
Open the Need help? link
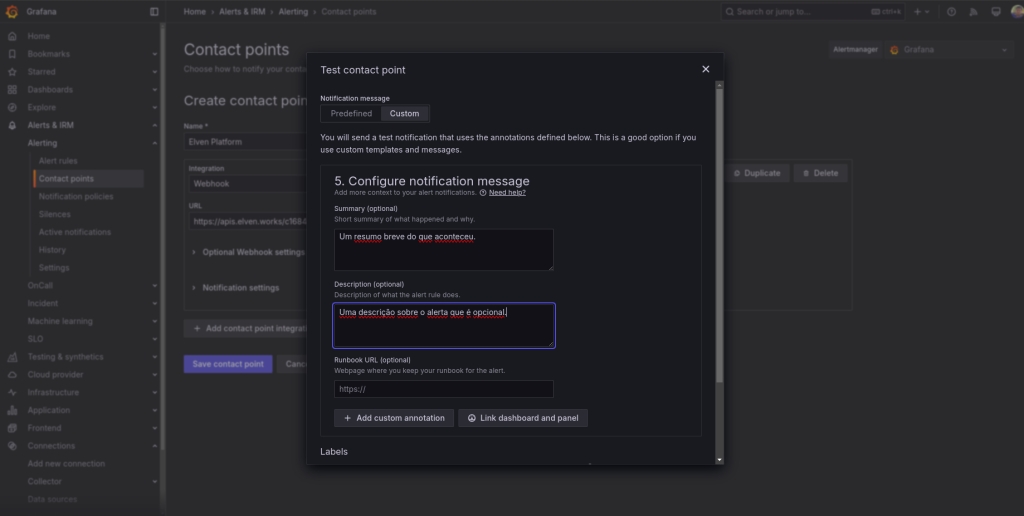507,192
